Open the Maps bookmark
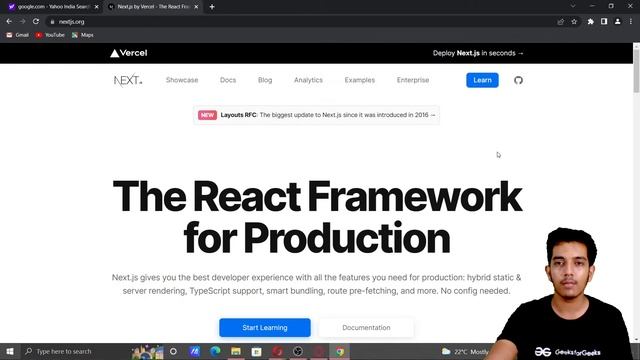Screen dimensions: 640x360 click(x=83, y=35)
